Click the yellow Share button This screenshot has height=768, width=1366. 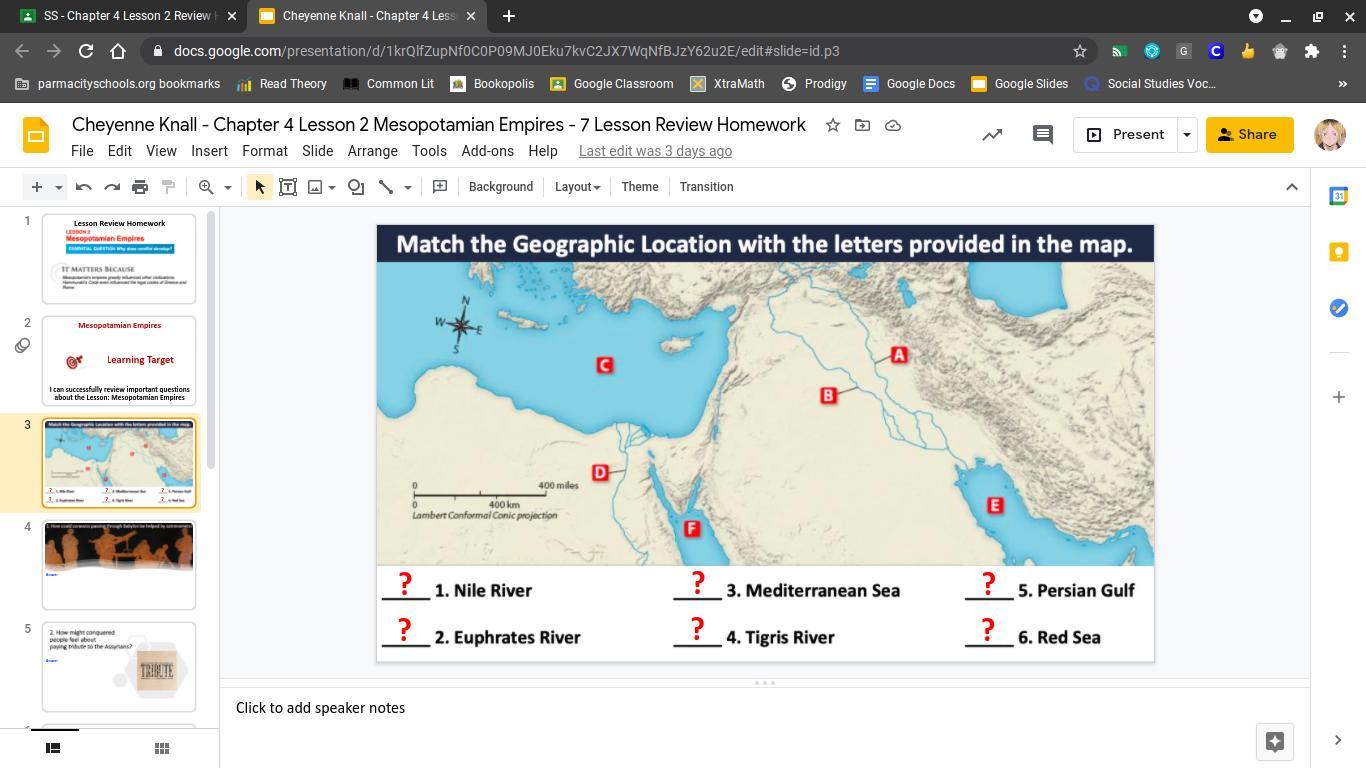[1249, 134]
